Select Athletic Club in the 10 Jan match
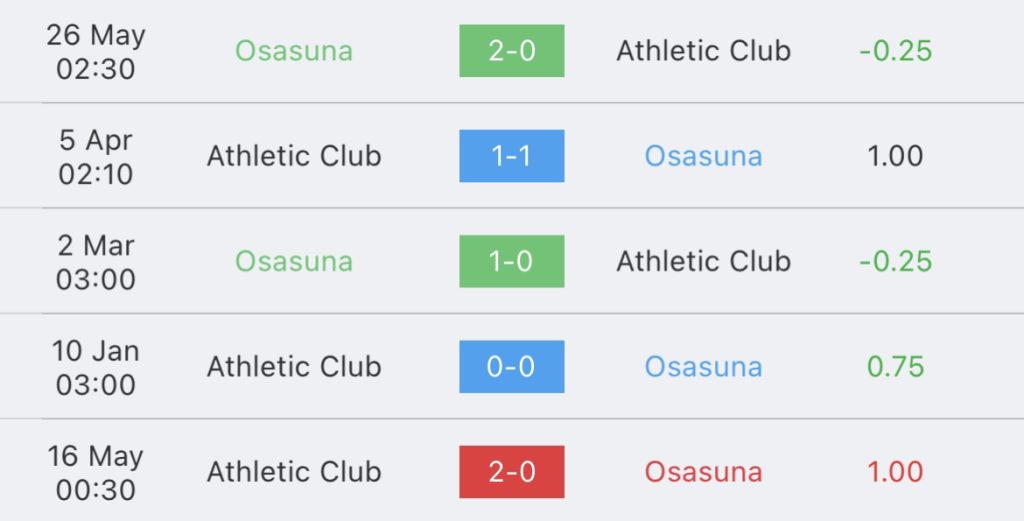This screenshot has width=1024, height=521. tap(294, 366)
